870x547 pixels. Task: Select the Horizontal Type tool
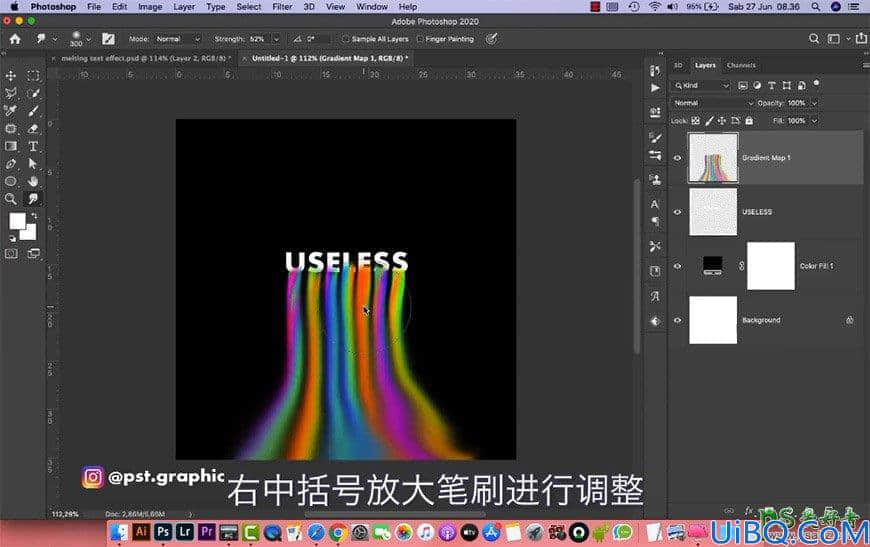[33, 146]
